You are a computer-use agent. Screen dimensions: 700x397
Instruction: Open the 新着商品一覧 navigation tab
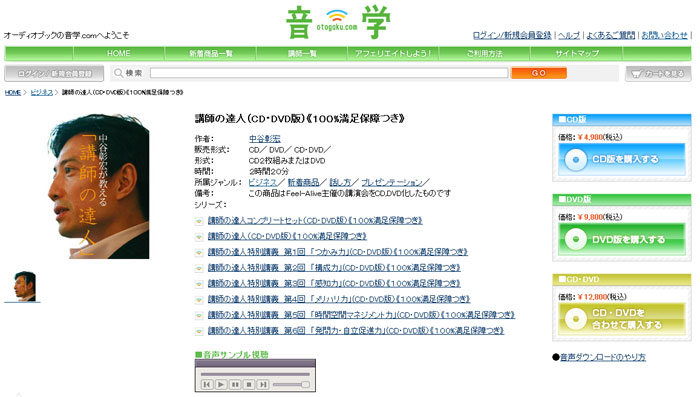click(x=210, y=53)
